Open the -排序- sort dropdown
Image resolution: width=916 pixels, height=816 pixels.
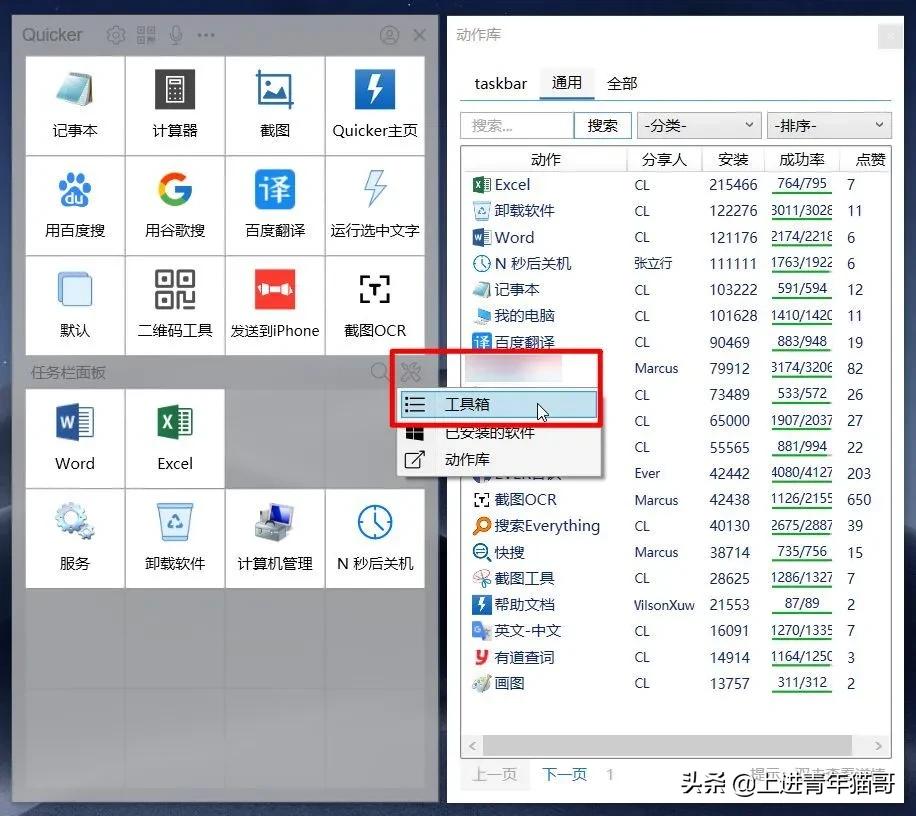829,125
